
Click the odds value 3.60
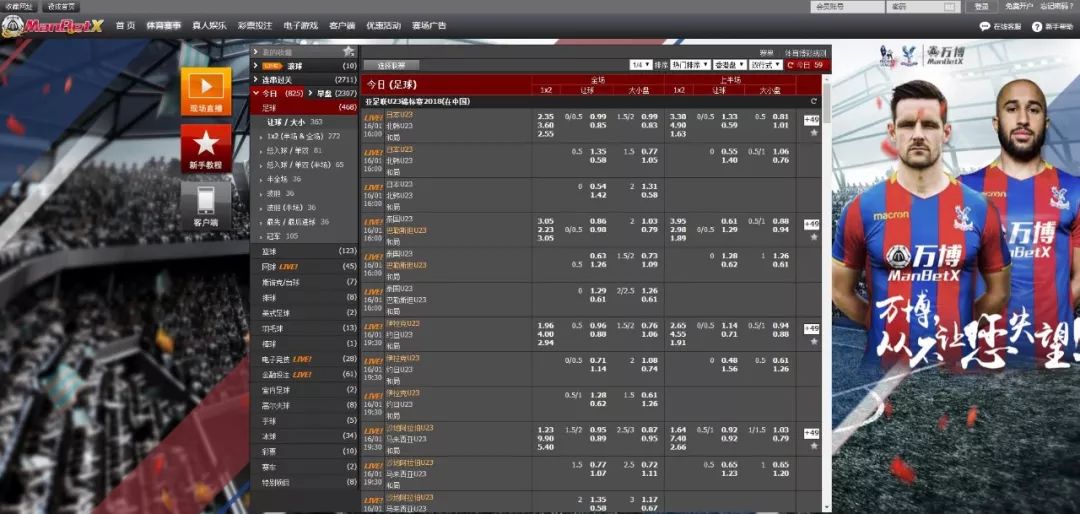pyautogui.click(x=546, y=125)
